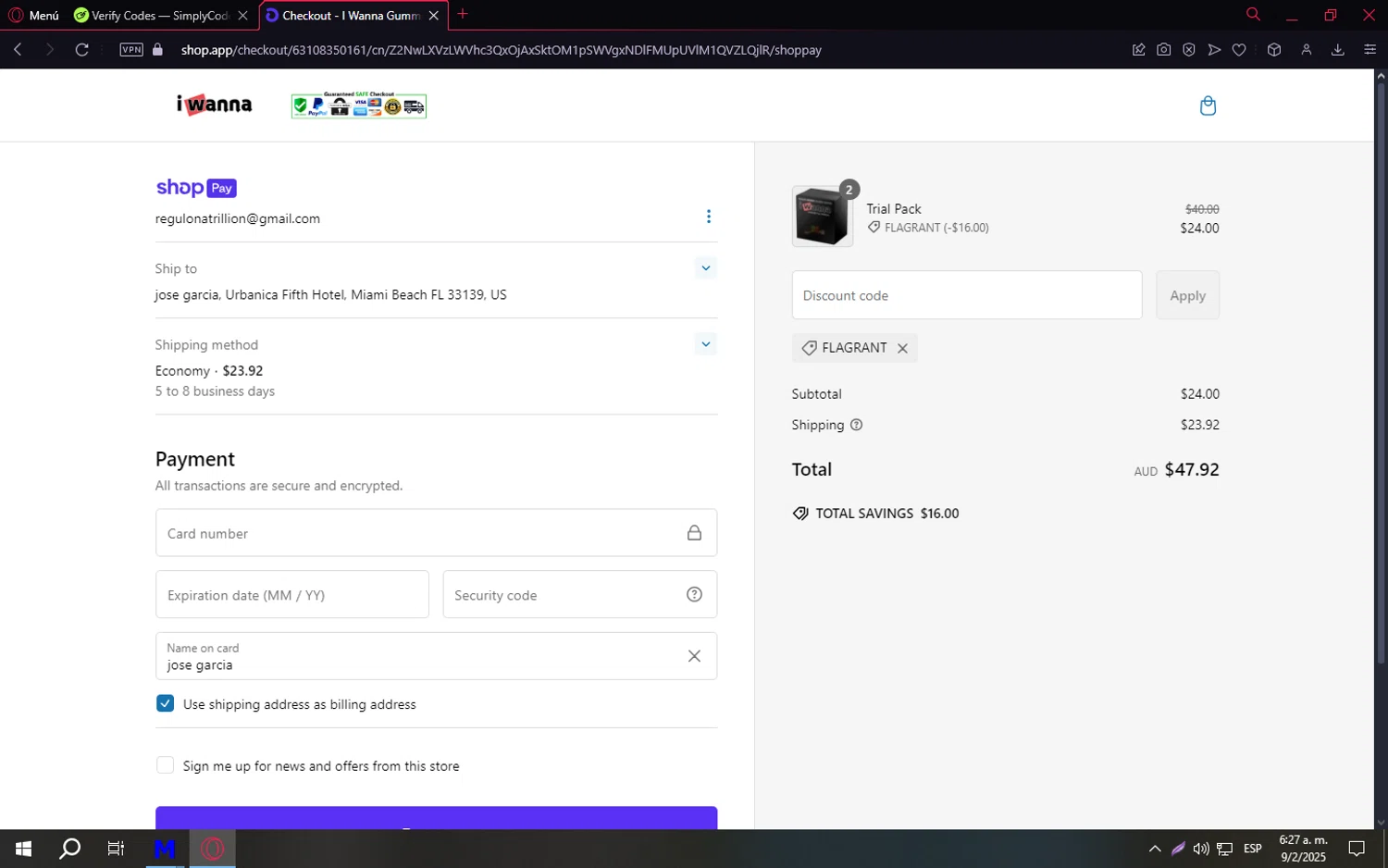Viewport: 1388px width, 868px height.
Task: Go forward in browser history
Action: coord(50,50)
